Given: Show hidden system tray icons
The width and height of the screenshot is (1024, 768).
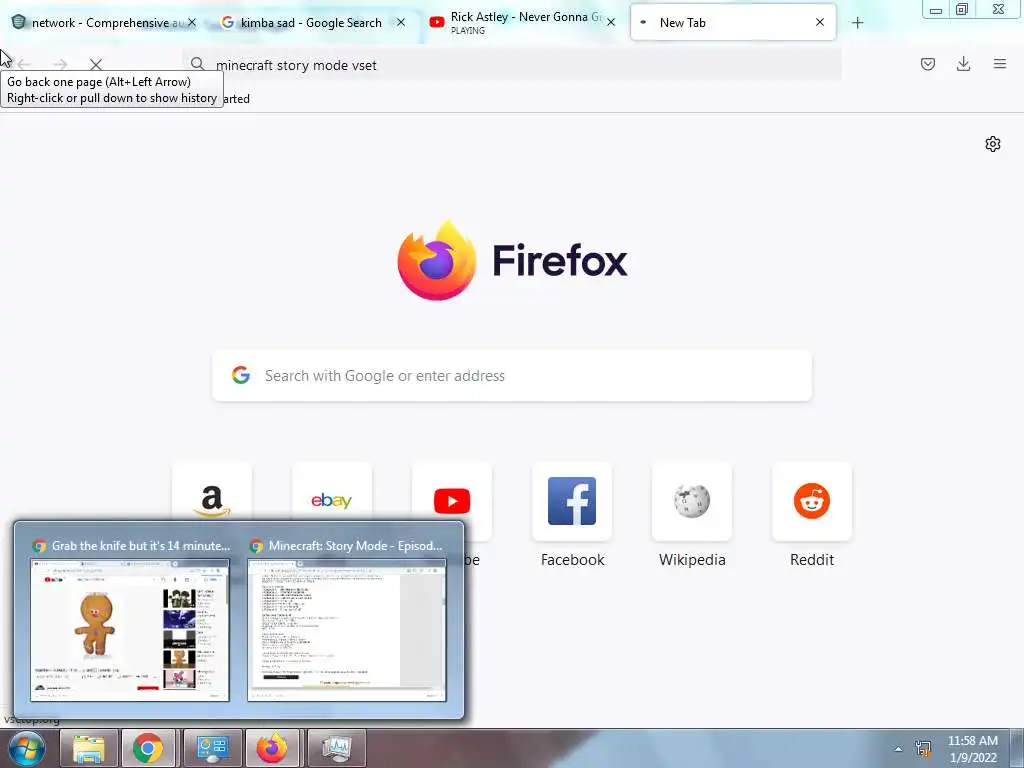Looking at the screenshot, I should (x=899, y=749).
